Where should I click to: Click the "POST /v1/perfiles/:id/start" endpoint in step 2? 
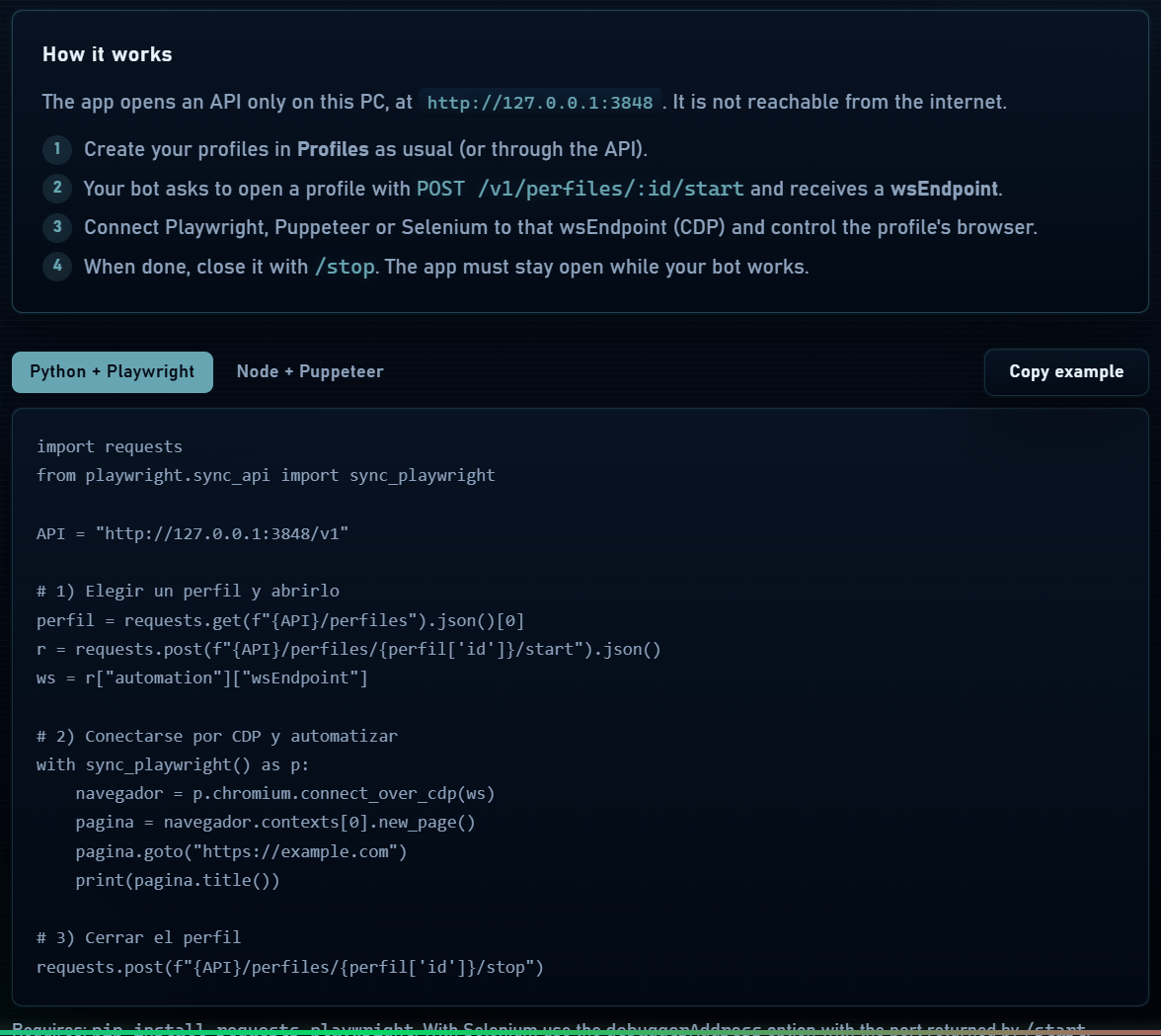pos(580,189)
